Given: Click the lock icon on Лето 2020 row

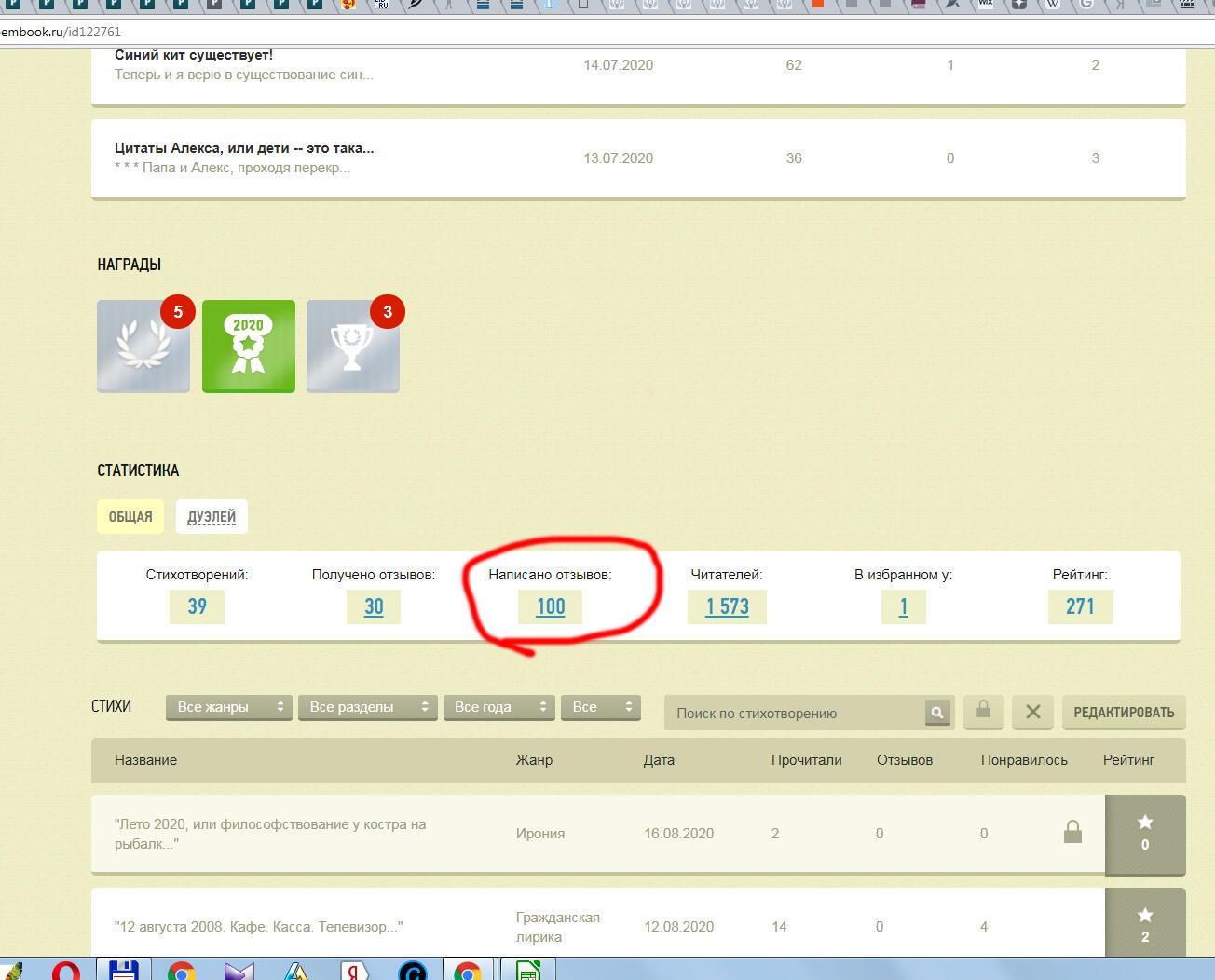Looking at the screenshot, I should [x=1072, y=832].
